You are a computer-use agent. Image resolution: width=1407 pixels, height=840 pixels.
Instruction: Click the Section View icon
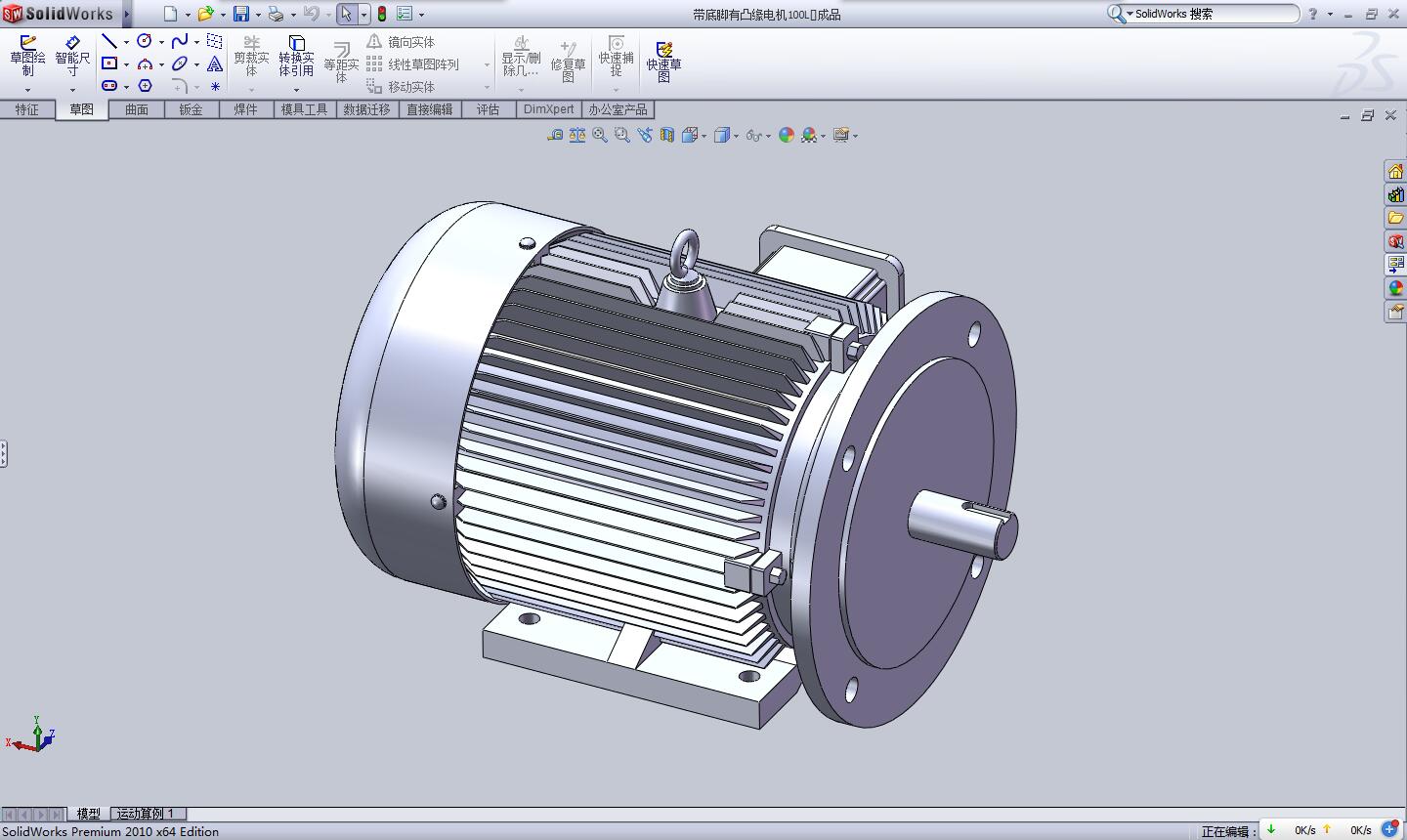667,136
